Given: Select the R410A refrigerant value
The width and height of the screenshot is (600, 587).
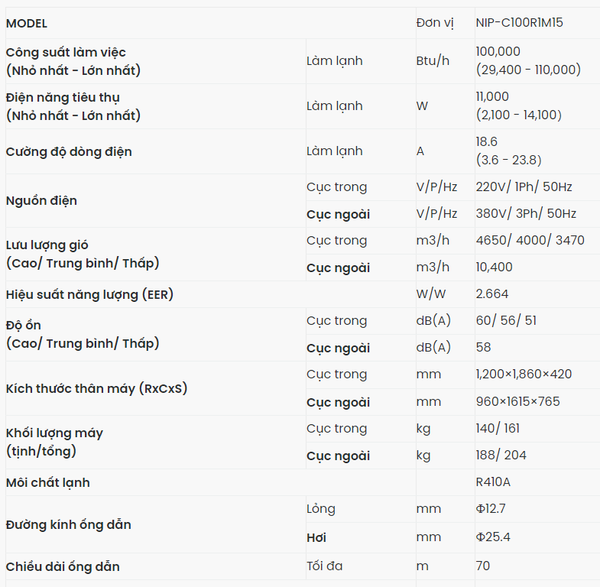Looking at the screenshot, I should (x=493, y=482).
